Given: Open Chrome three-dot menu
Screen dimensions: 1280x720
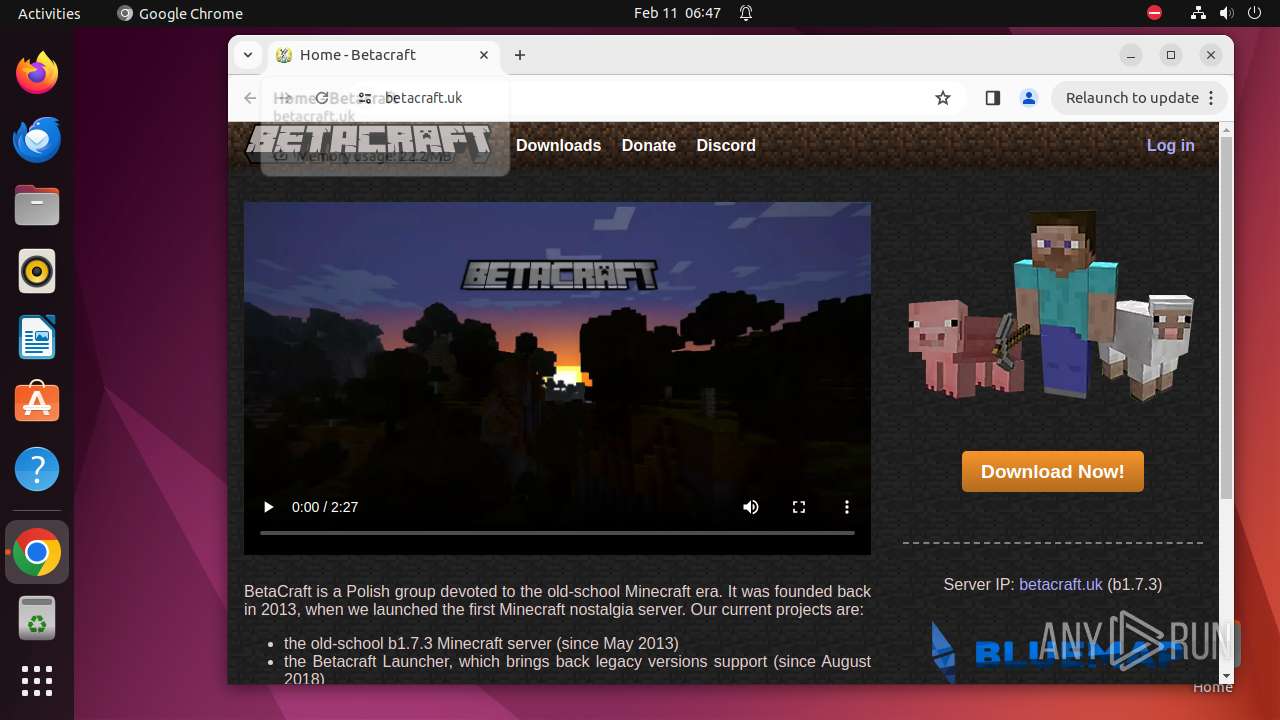Looking at the screenshot, I should point(1211,98).
